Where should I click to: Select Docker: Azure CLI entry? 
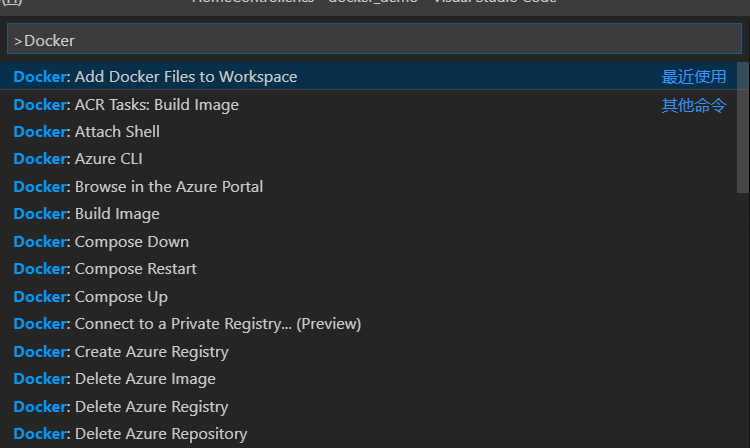[368, 159]
